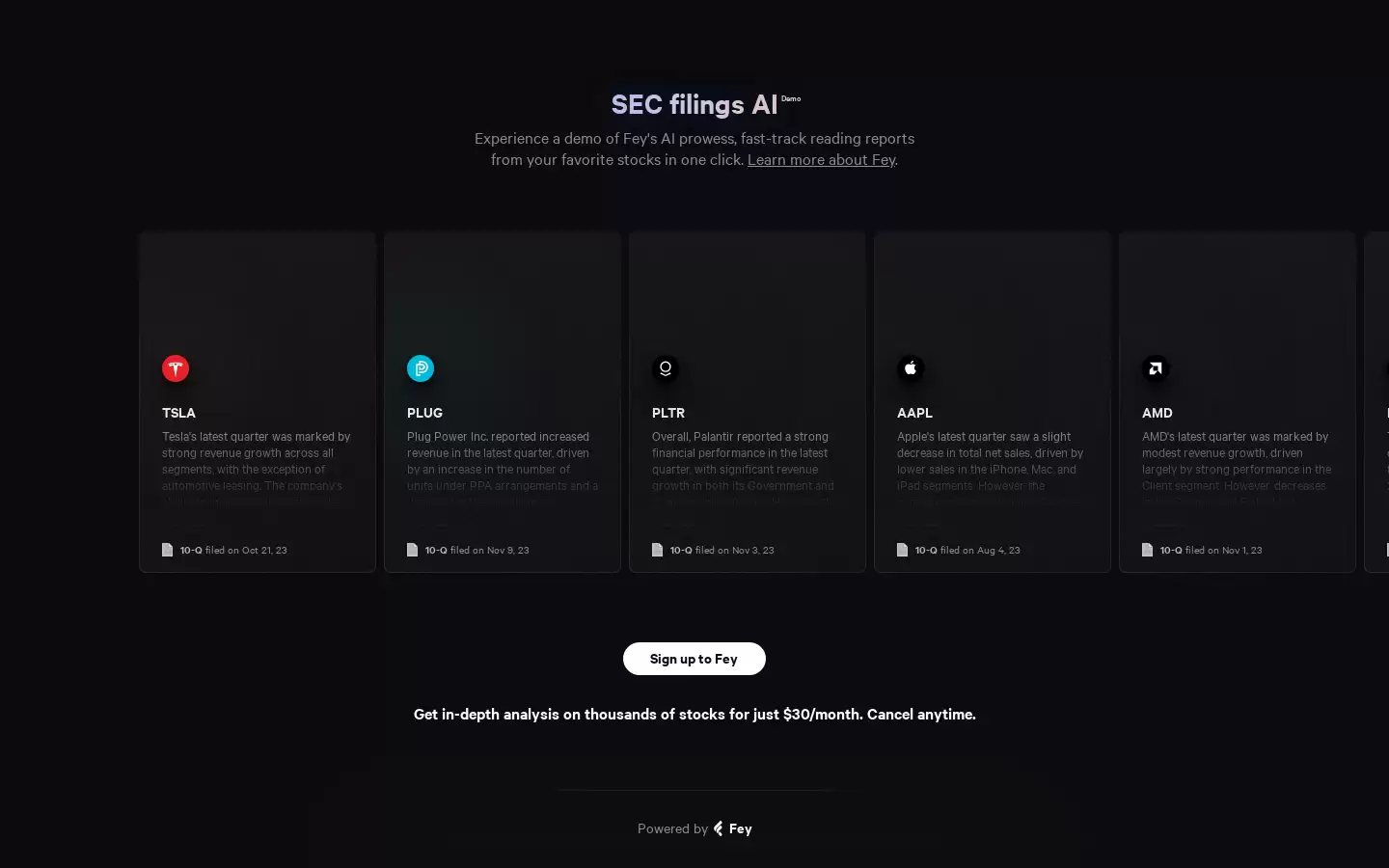The image size is (1389, 868).
Task: Click the Plug Power logo icon
Action: (x=420, y=368)
